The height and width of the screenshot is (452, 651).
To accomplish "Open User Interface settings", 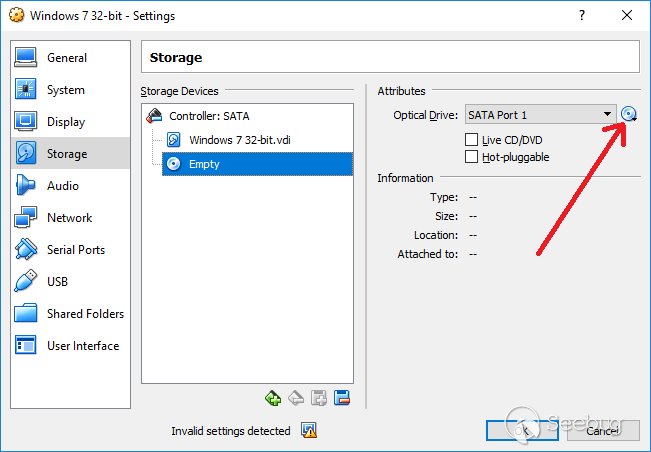I will tap(70, 345).
